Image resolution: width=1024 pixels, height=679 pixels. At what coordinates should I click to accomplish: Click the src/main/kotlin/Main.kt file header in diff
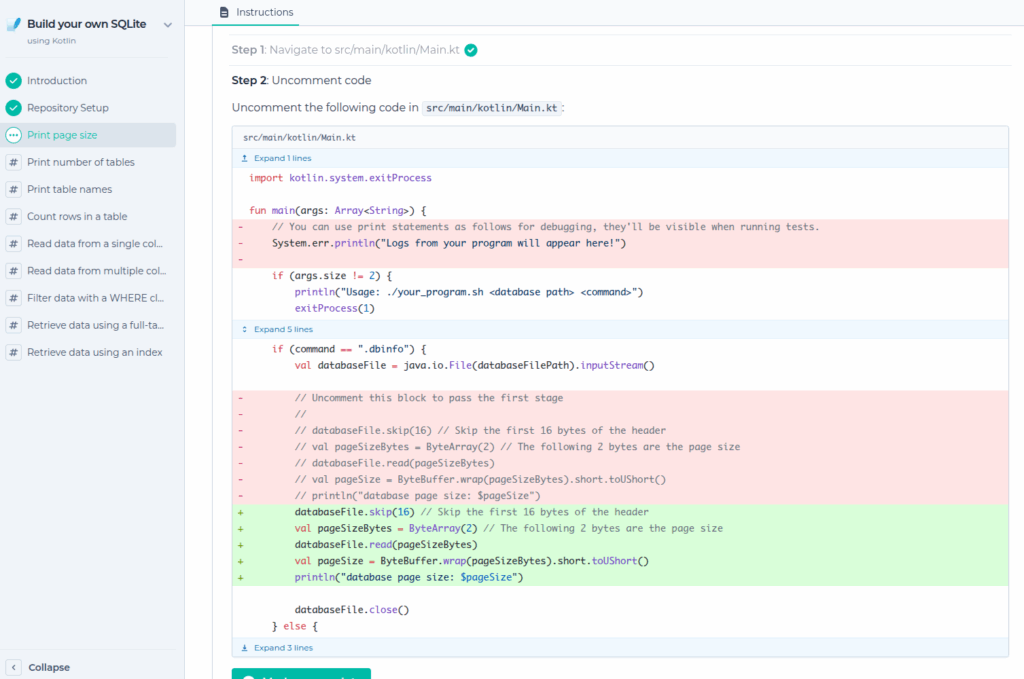coord(299,138)
